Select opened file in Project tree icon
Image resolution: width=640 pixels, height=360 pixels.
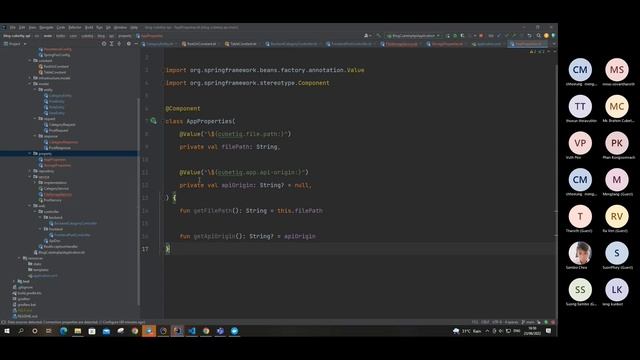point(104,44)
